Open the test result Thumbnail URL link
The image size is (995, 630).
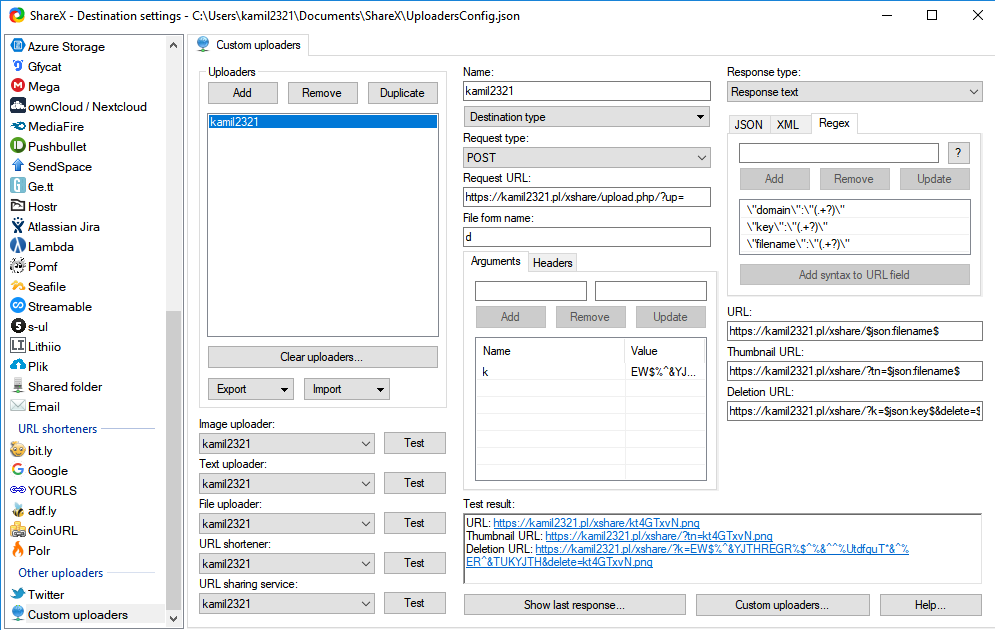click(x=658, y=536)
